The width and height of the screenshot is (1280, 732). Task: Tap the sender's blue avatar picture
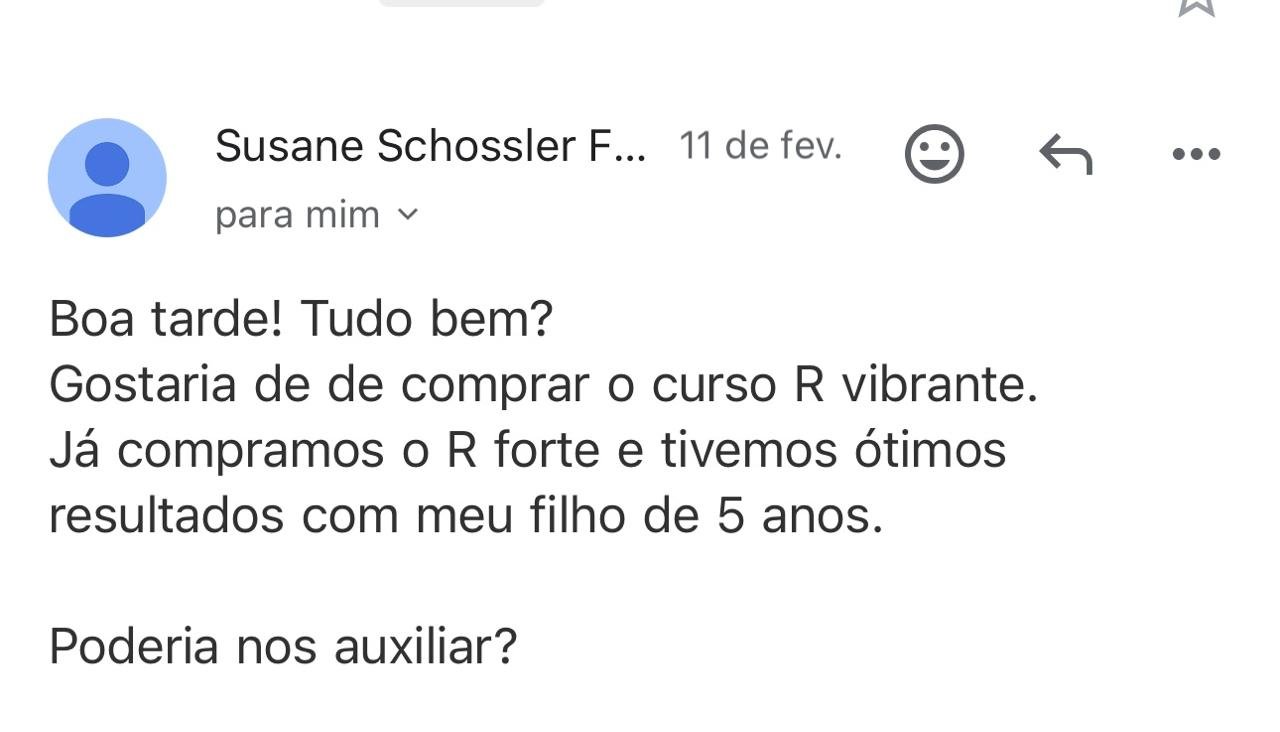click(x=107, y=177)
